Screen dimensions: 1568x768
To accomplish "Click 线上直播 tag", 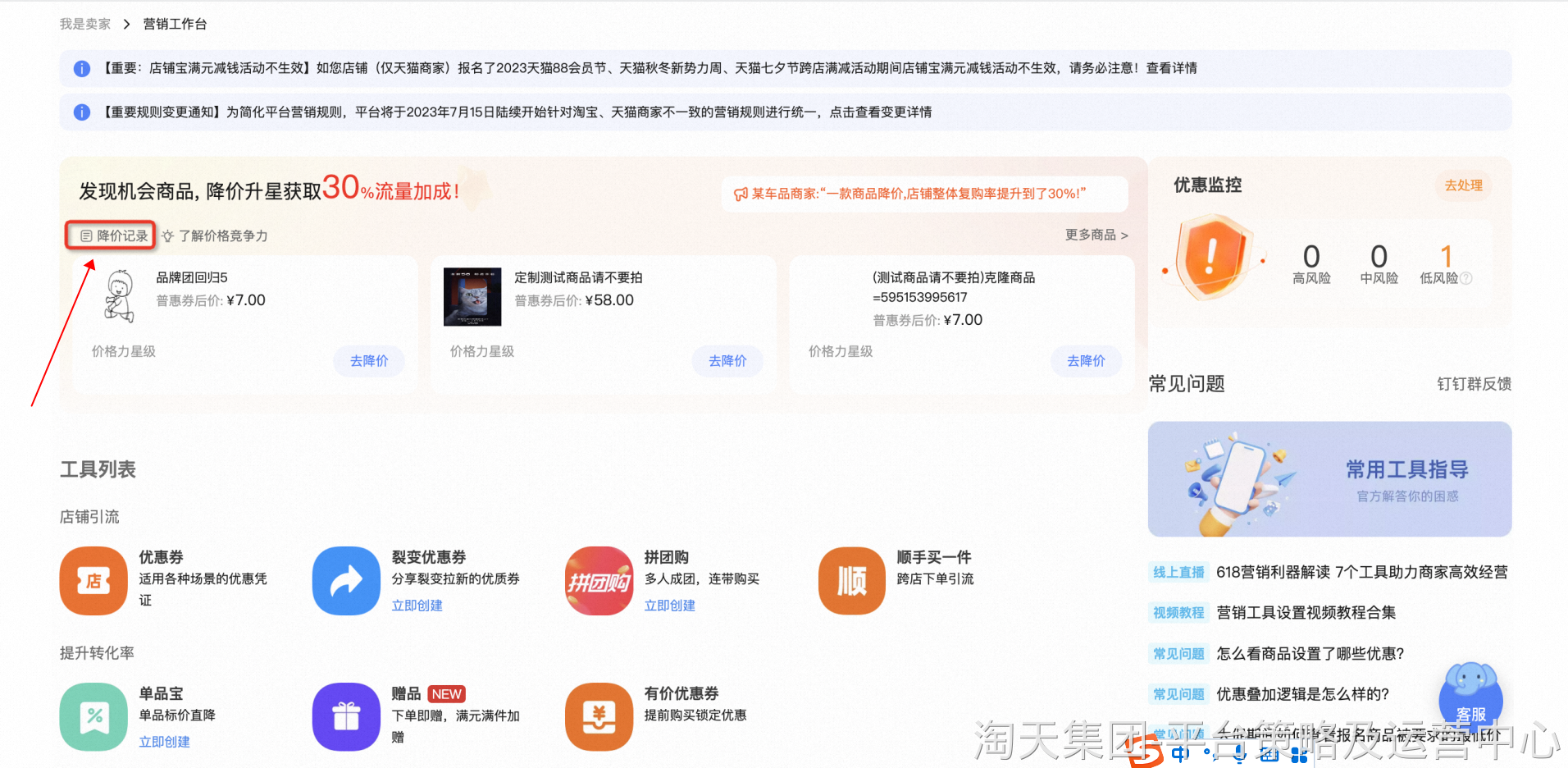I will (x=1178, y=573).
